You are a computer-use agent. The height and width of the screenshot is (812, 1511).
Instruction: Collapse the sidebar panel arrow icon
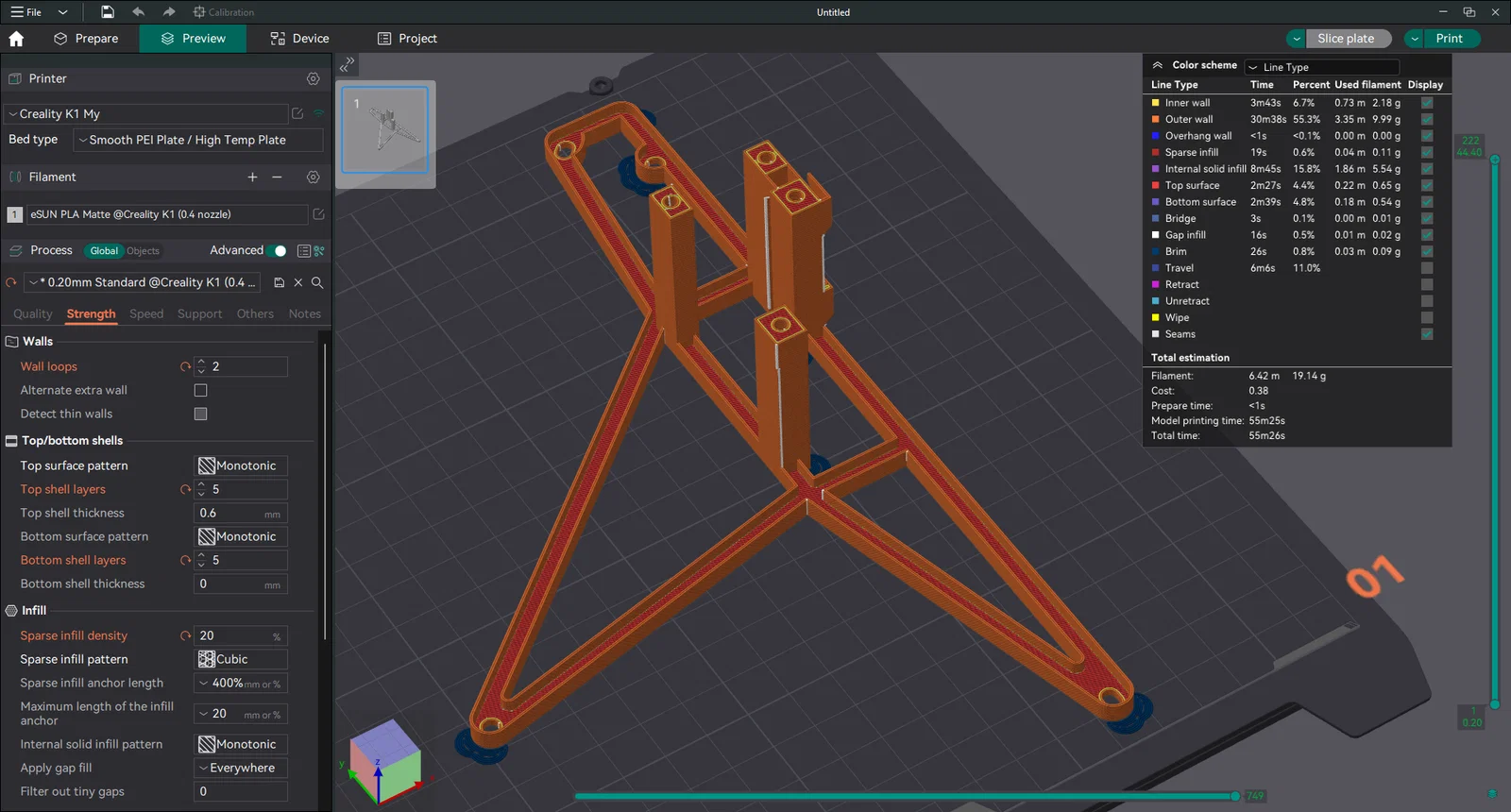coord(348,64)
